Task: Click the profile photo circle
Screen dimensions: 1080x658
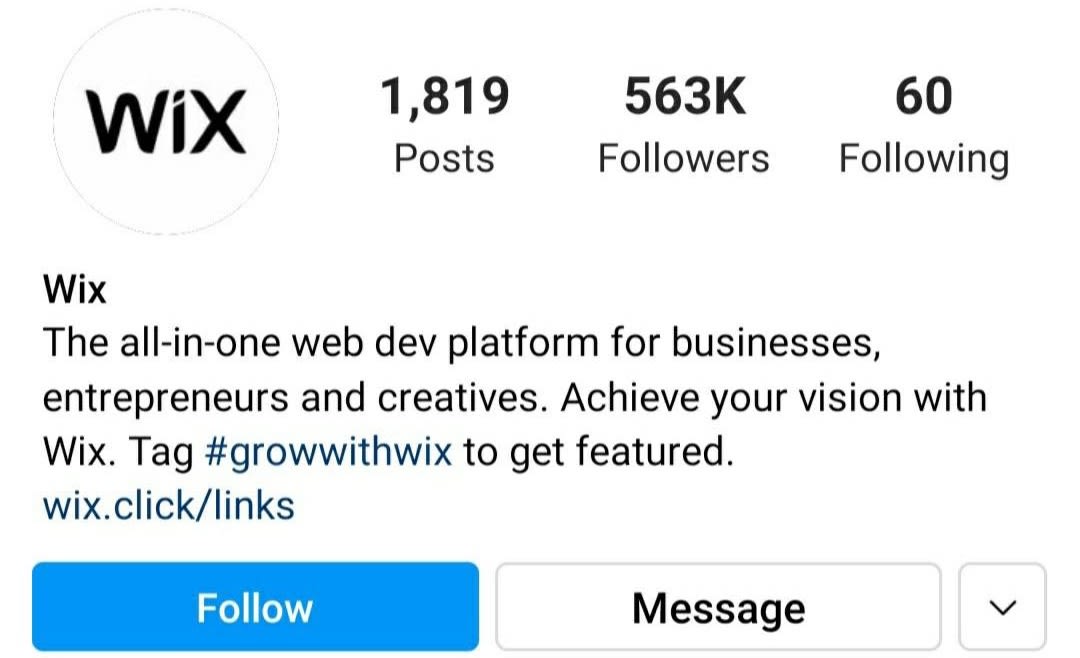Action: coord(167,120)
